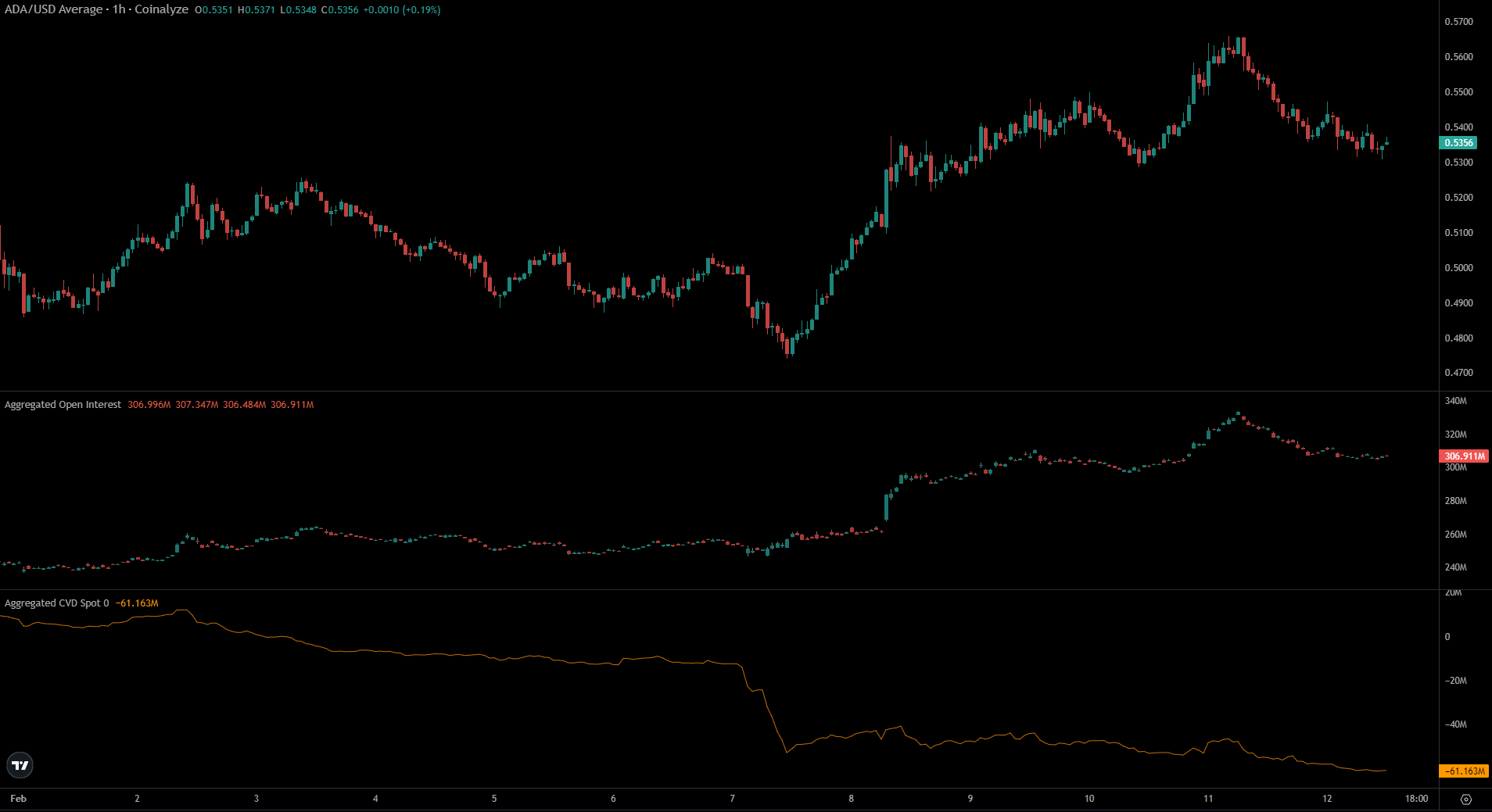Click the TradingView logo badge
Image resolution: width=1492 pixels, height=812 pixels.
pyautogui.click(x=20, y=765)
